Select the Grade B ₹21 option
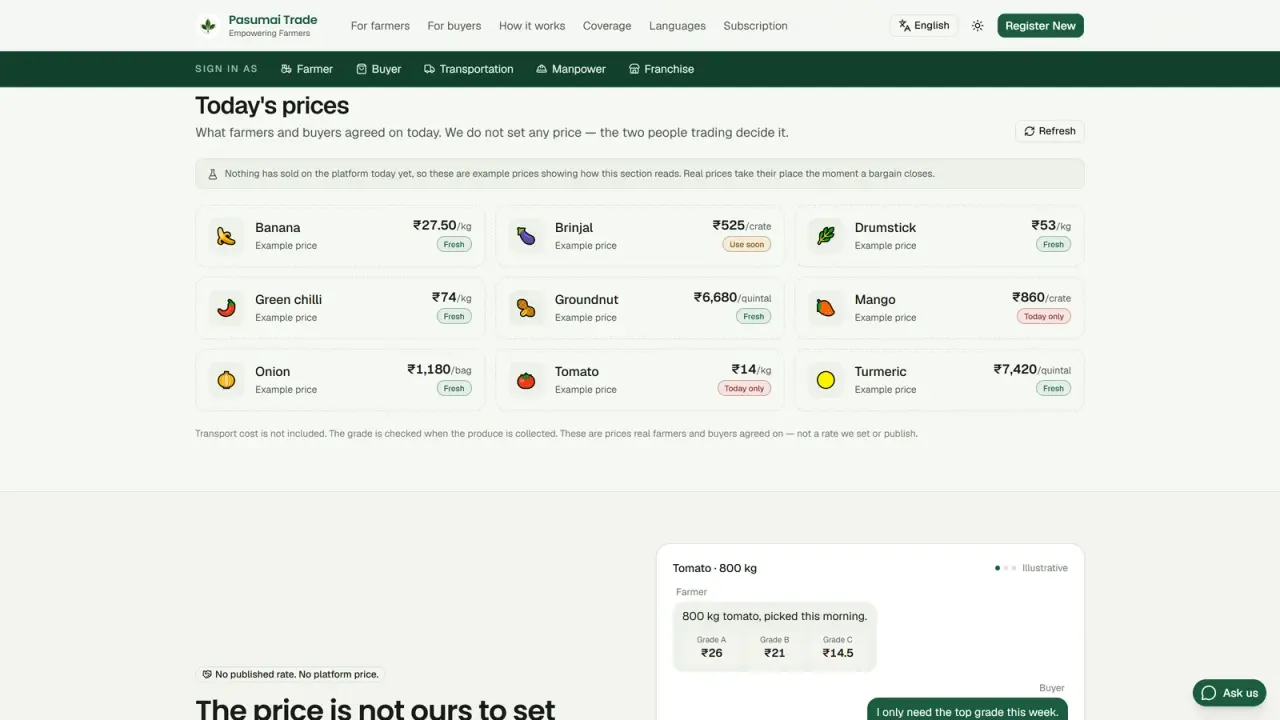 click(x=774, y=647)
